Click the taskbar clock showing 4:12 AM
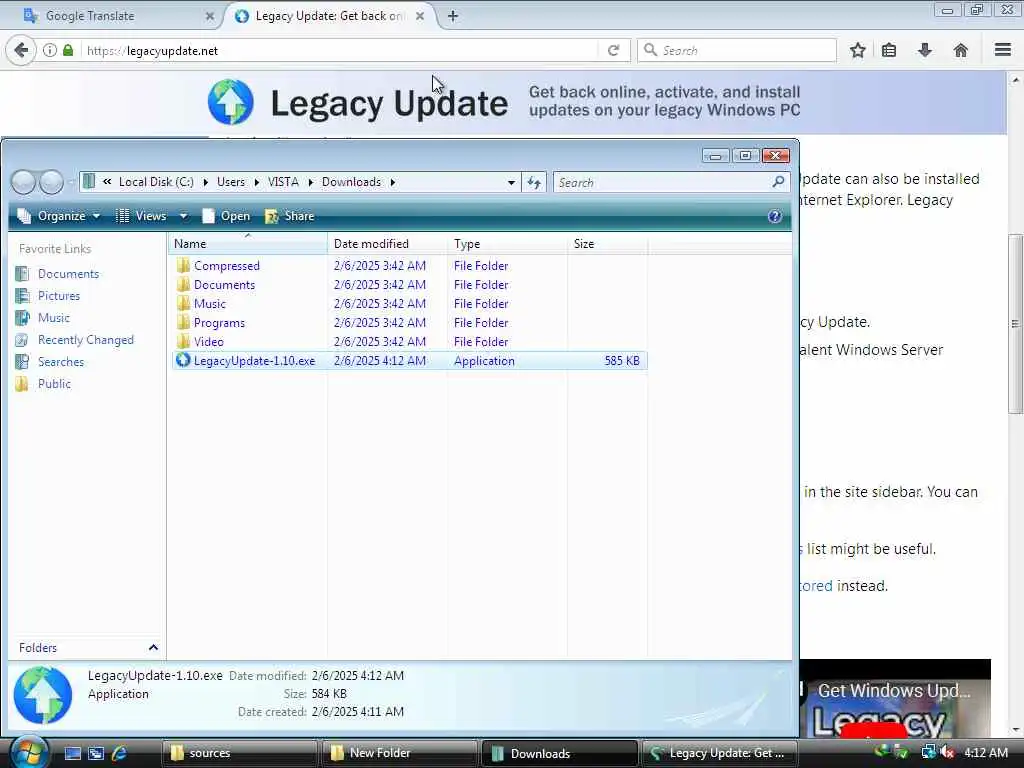Image resolution: width=1024 pixels, height=768 pixels. click(x=986, y=753)
